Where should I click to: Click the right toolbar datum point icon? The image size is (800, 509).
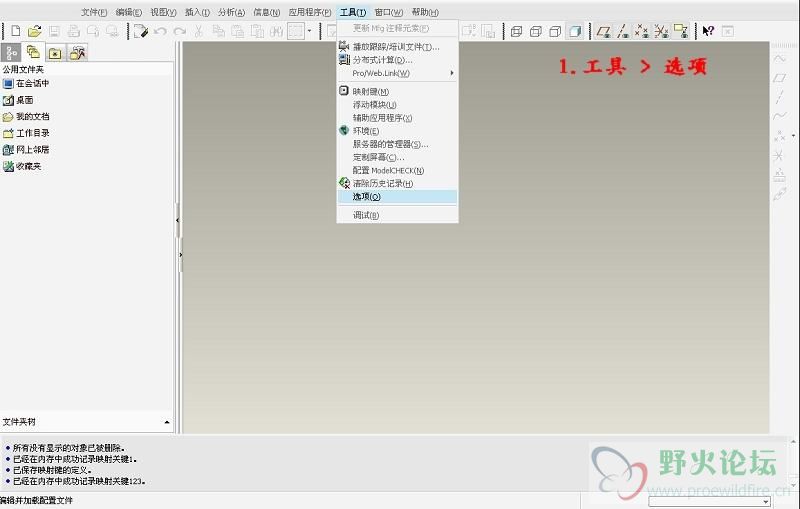point(779,136)
